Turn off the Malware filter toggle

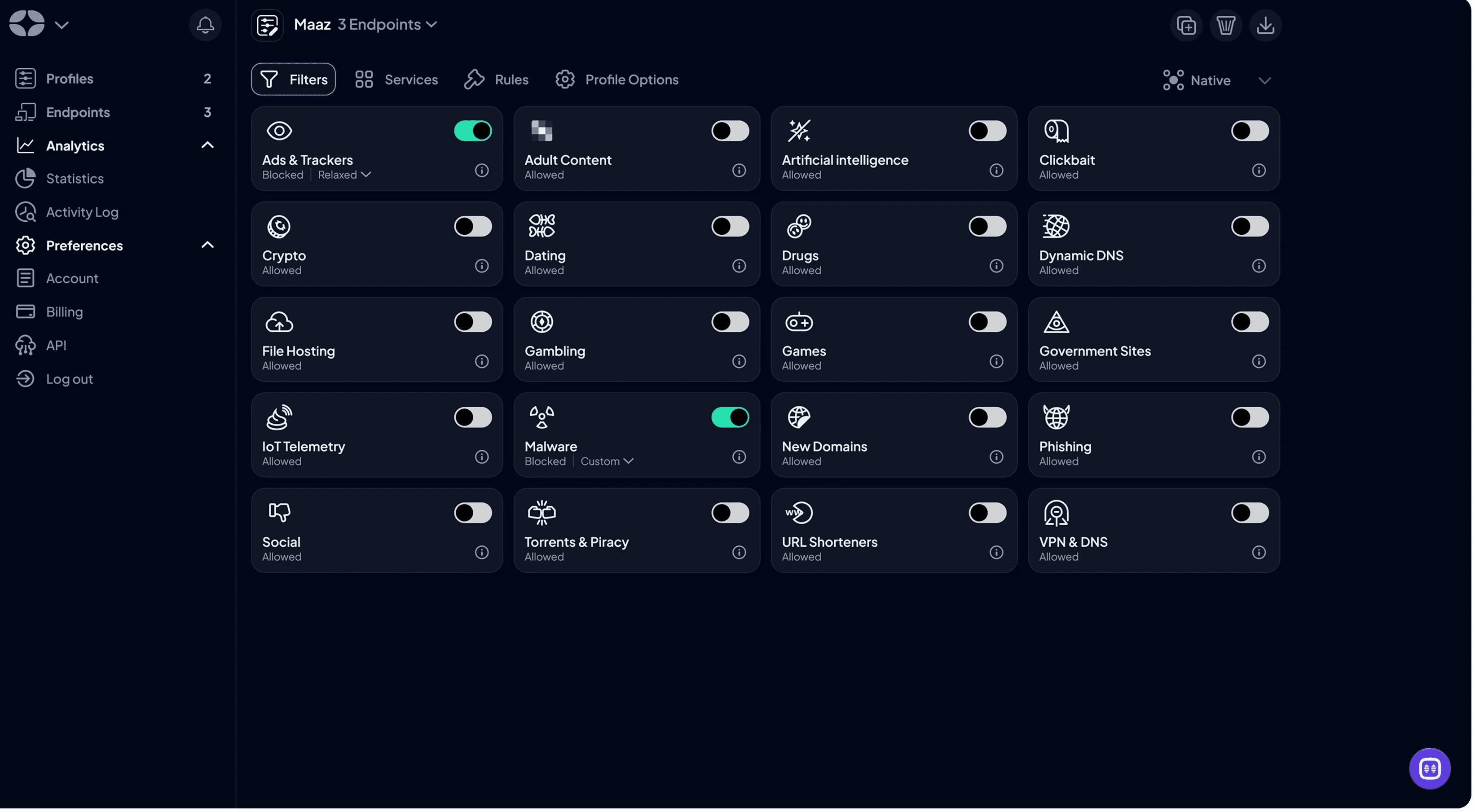(730, 417)
